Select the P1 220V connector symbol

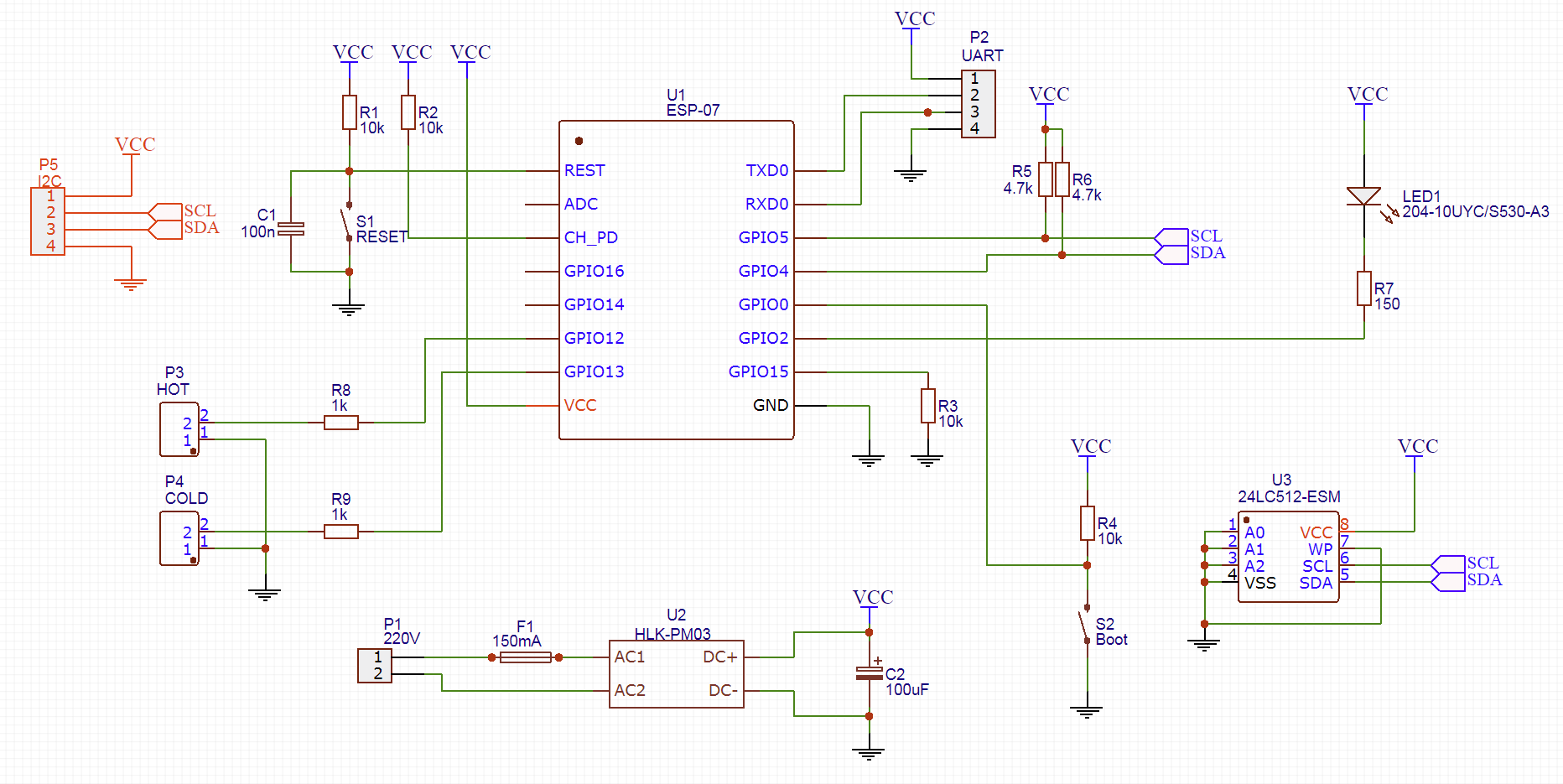(375, 666)
